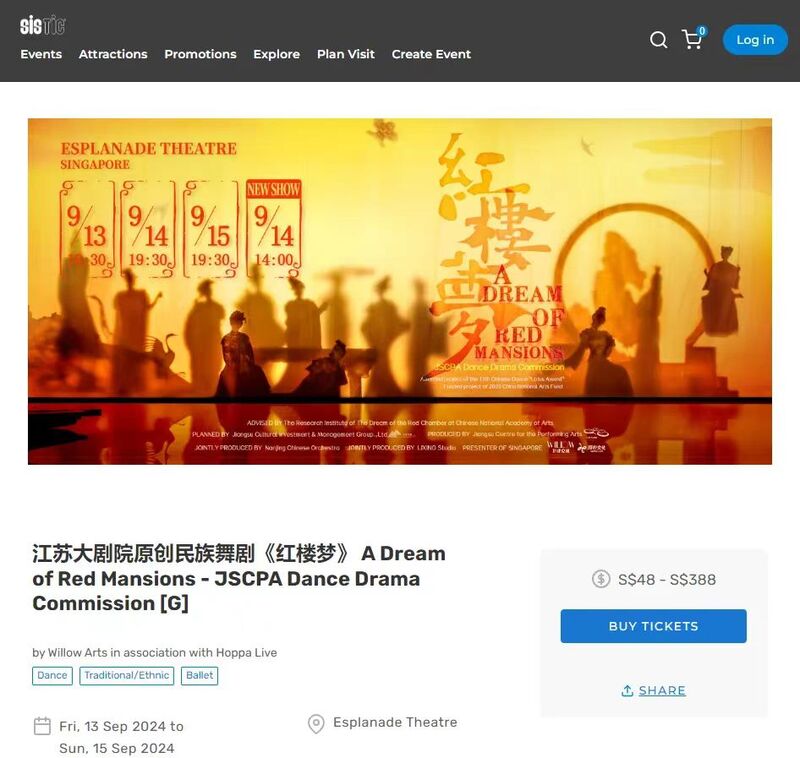Click the BUY TICKETS button
Screen dimensions: 800x758
653,626
